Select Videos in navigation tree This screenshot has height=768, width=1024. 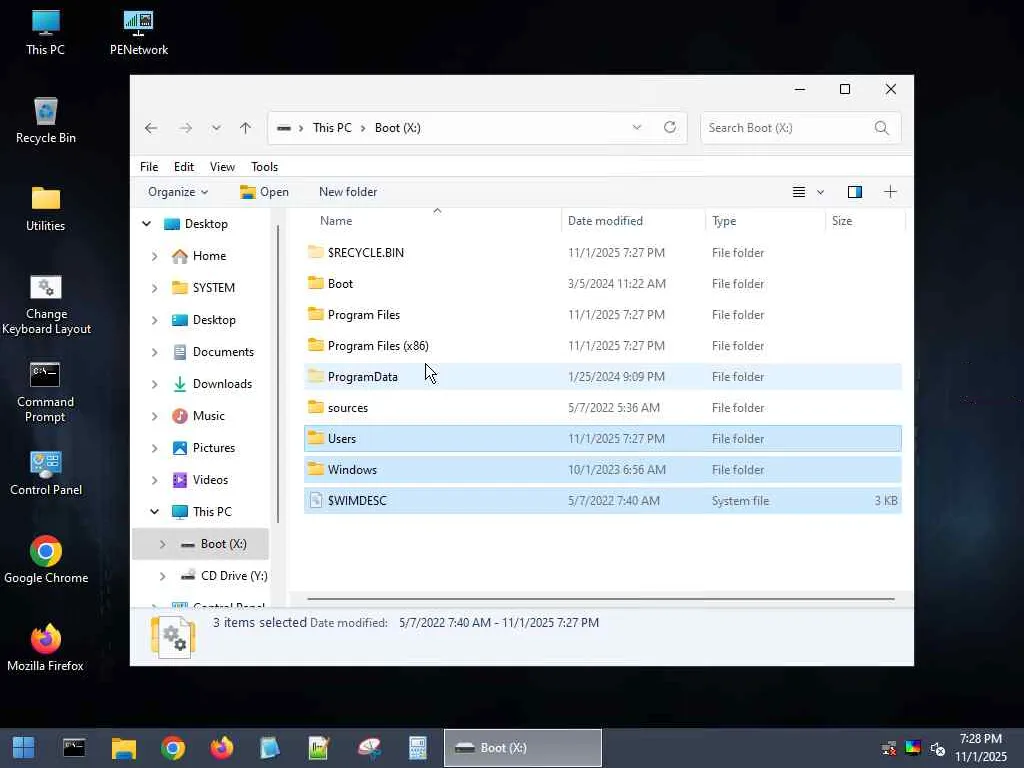tap(210, 480)
